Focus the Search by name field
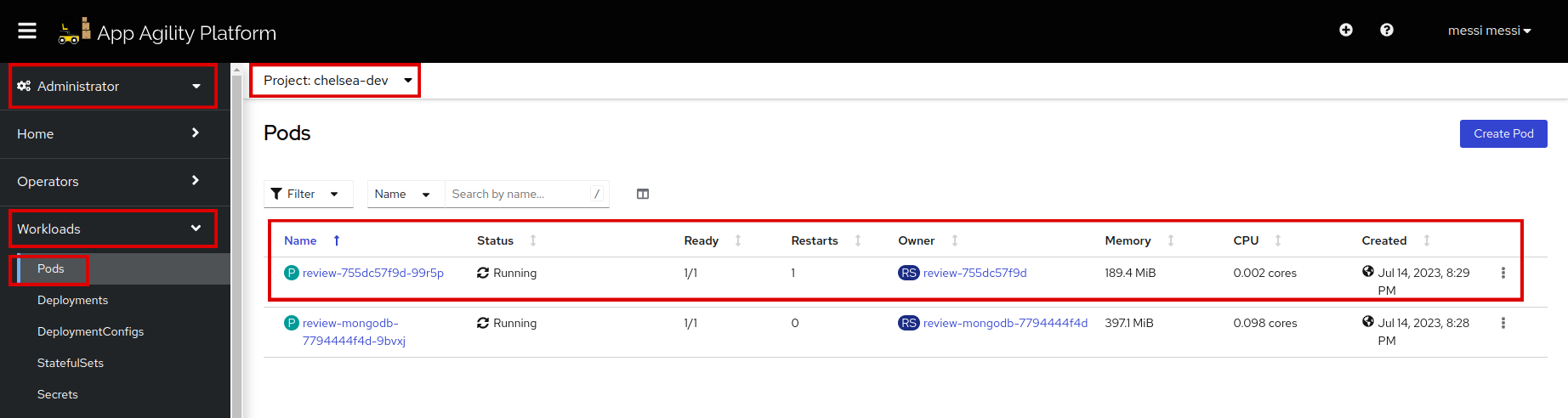Image resolution: width=1568 pixels, height=418 pixels. pos(517,194)
